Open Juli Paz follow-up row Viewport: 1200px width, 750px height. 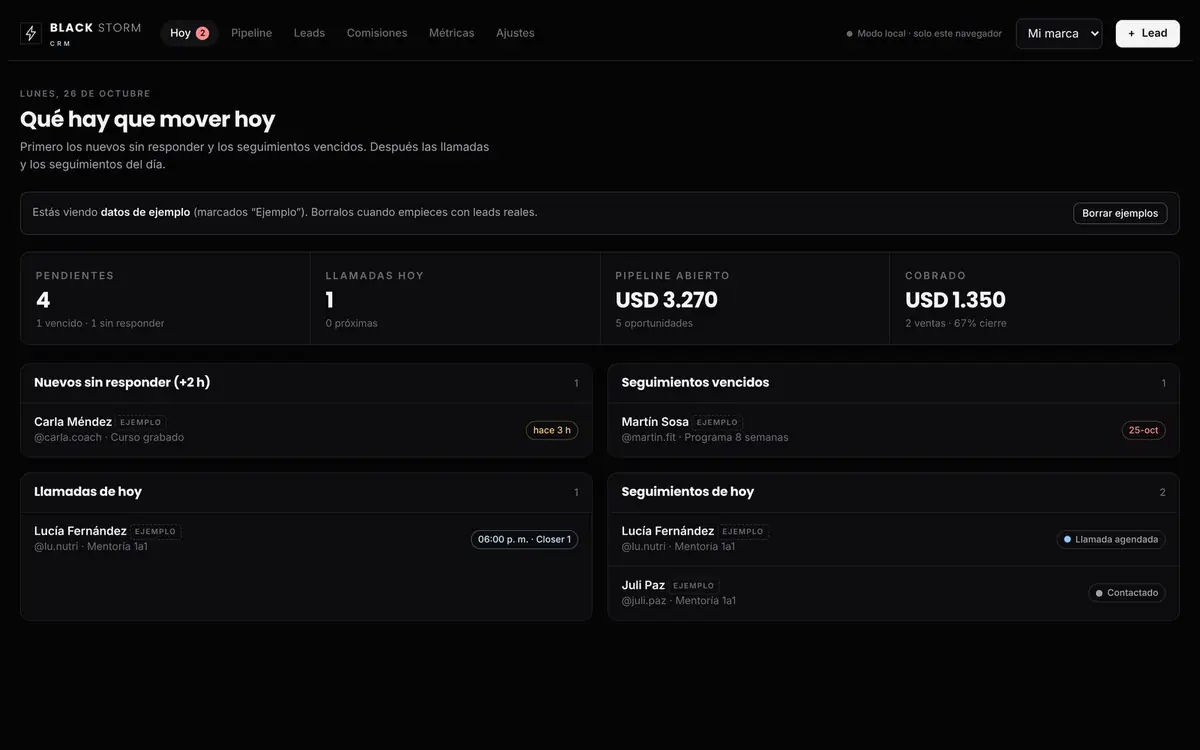893,593
